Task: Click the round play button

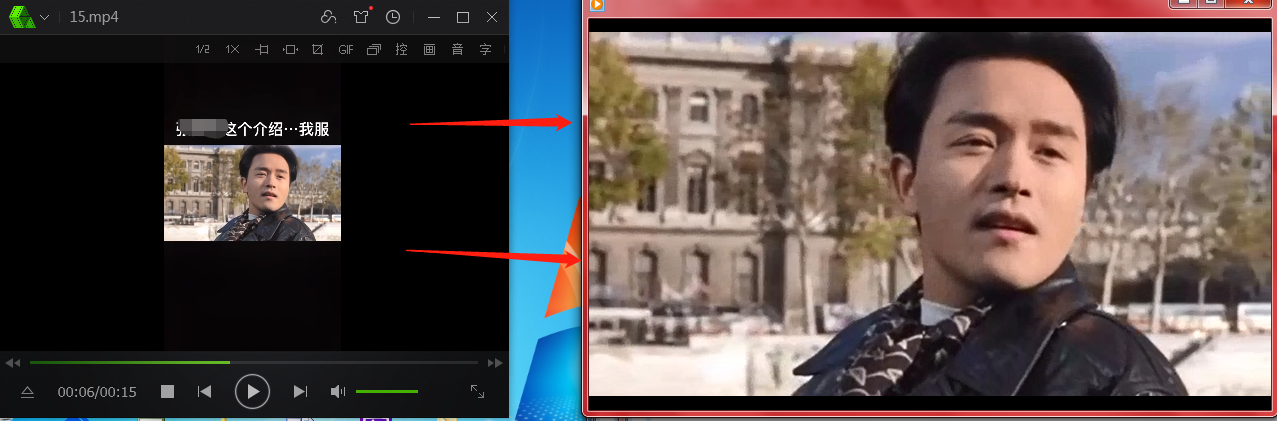Action: click(253, 391)
